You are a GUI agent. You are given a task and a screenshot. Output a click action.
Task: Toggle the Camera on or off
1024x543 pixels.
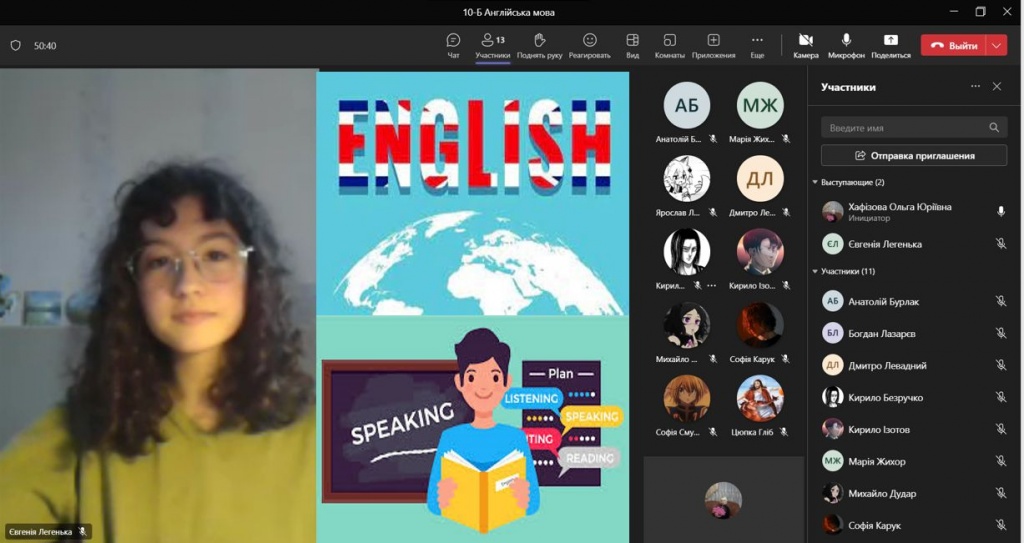point(805,41)
